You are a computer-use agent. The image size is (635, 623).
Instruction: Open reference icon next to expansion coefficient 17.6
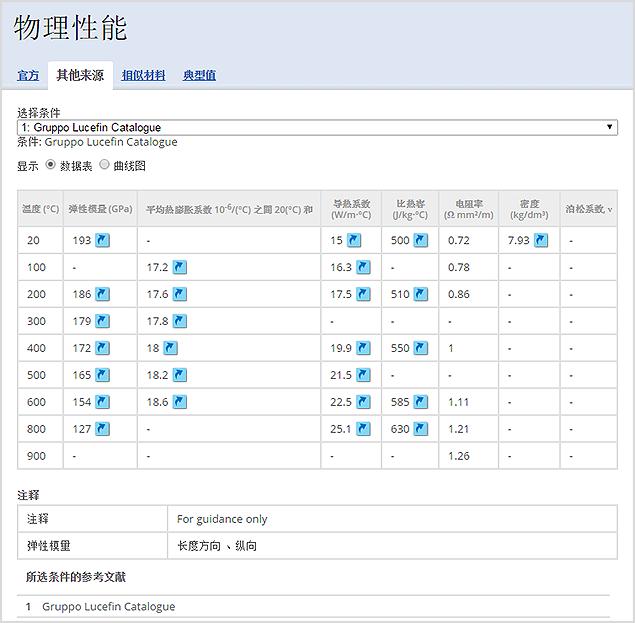(180, 294)
